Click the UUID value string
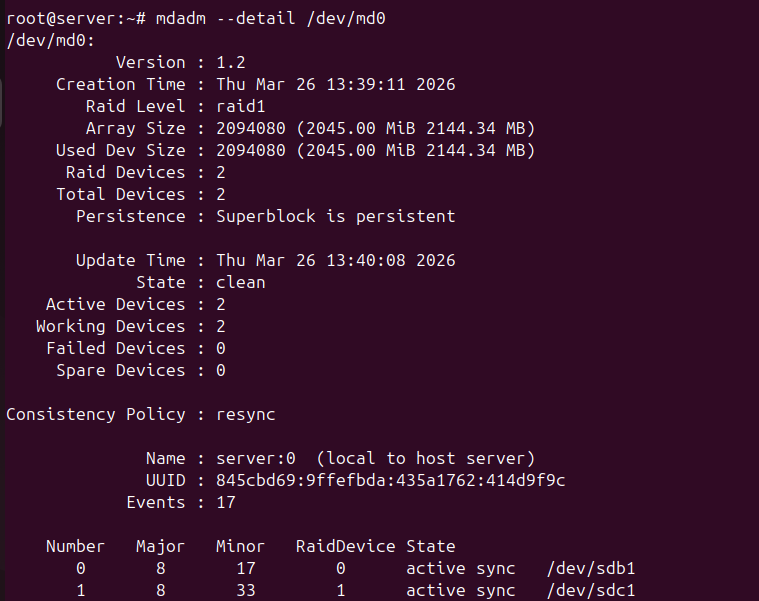This screenshot has width=759, height=601. 390,481
